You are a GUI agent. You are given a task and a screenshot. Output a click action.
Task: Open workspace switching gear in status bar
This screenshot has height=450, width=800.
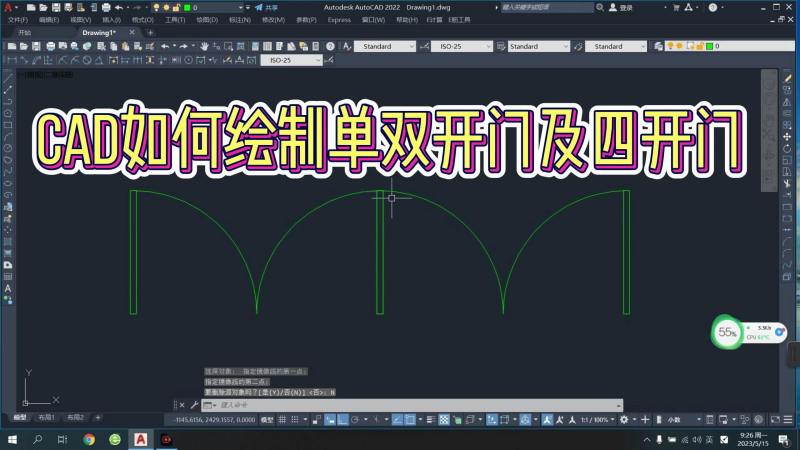click(x=624, y=419)
